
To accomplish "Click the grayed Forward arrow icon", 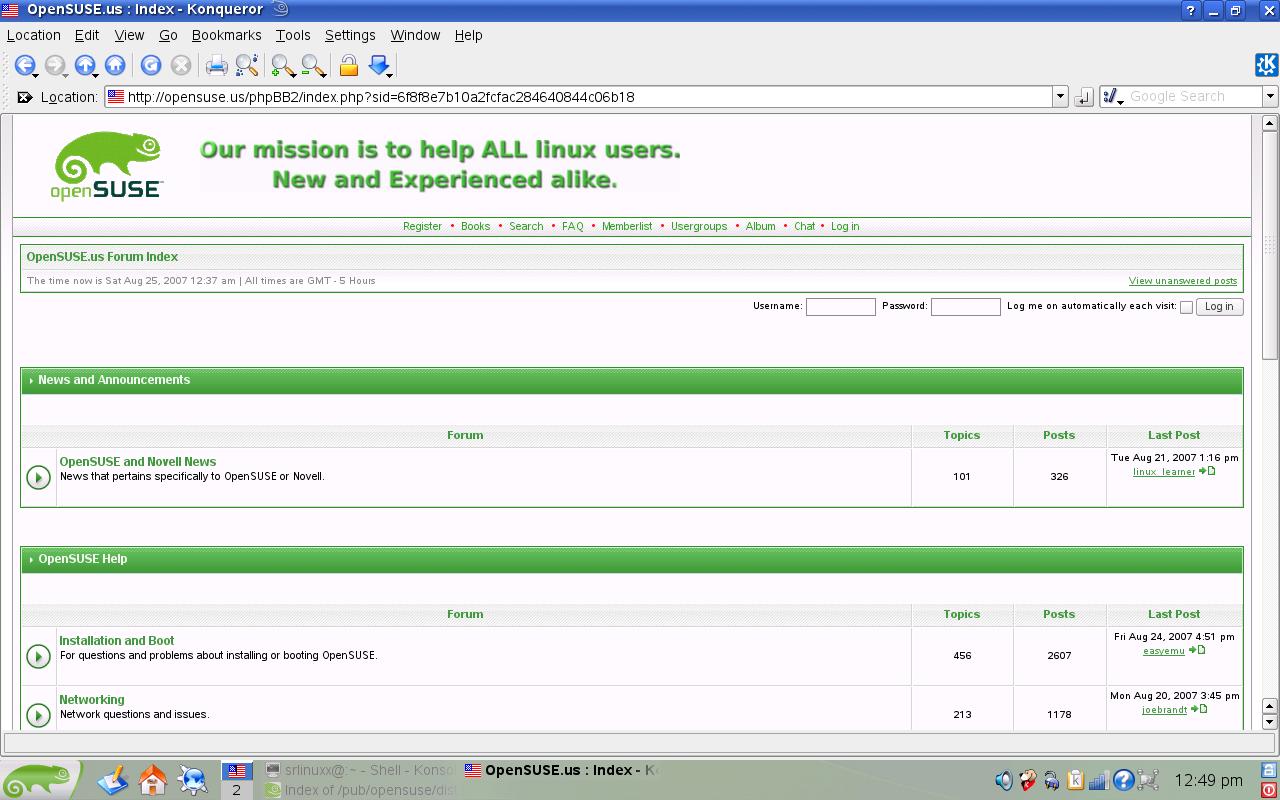I will [x=54, y=65].
